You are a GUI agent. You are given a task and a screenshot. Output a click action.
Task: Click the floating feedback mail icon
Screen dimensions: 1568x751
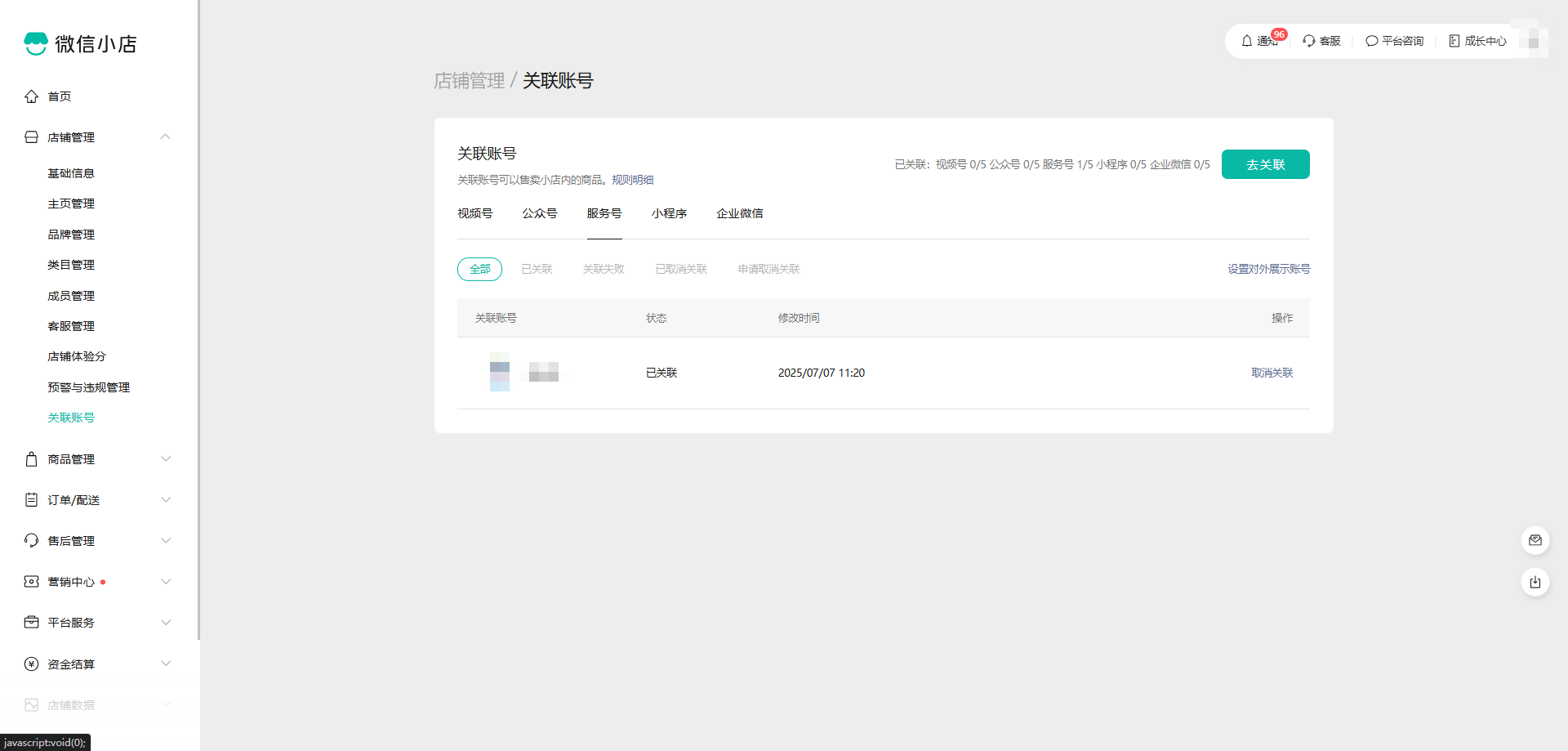pos(1535,540)
